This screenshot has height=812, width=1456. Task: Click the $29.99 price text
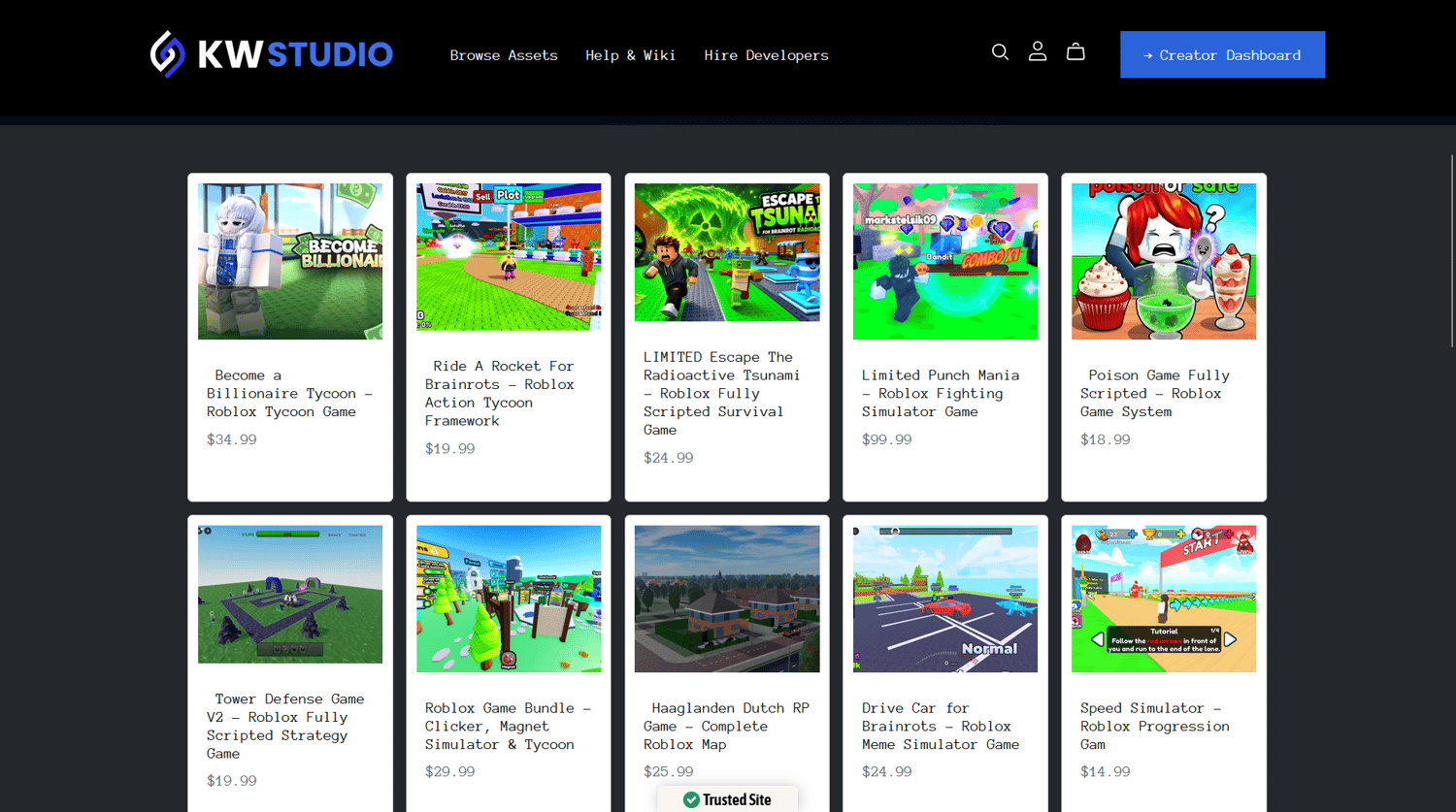point(450,772)
